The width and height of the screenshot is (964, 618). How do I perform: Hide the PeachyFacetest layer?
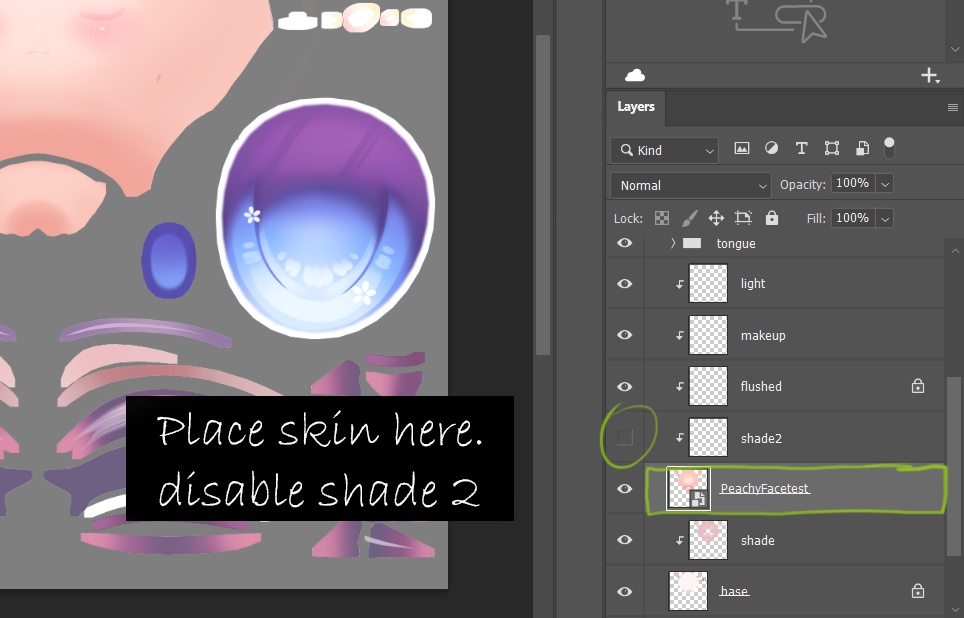pos(624,488)
